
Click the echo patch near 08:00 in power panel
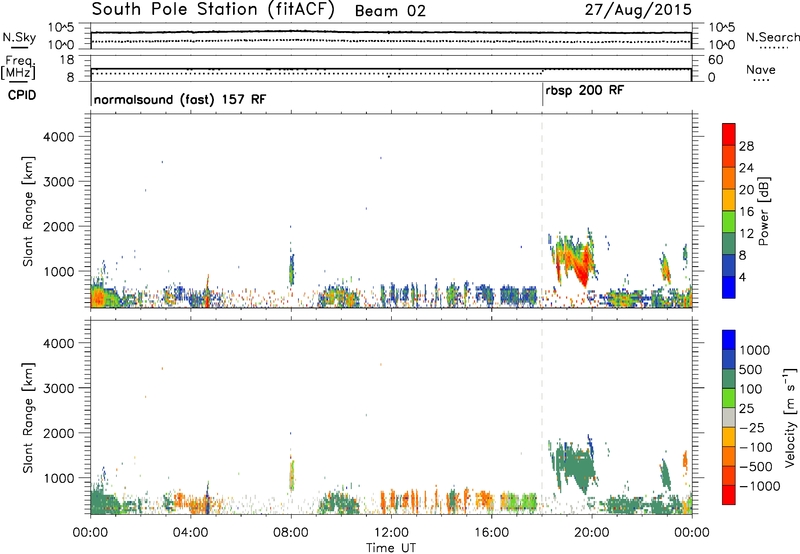[x=291, y=270]
